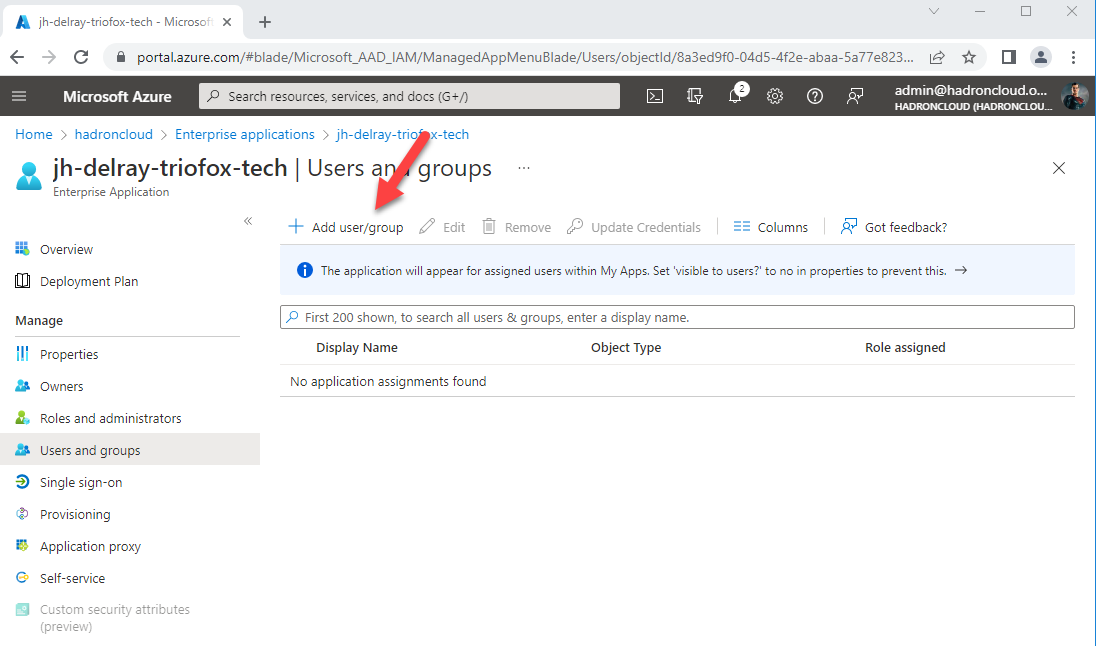
Task: Open the tab search dropdown chevron
Action: [x=934, y=11]
